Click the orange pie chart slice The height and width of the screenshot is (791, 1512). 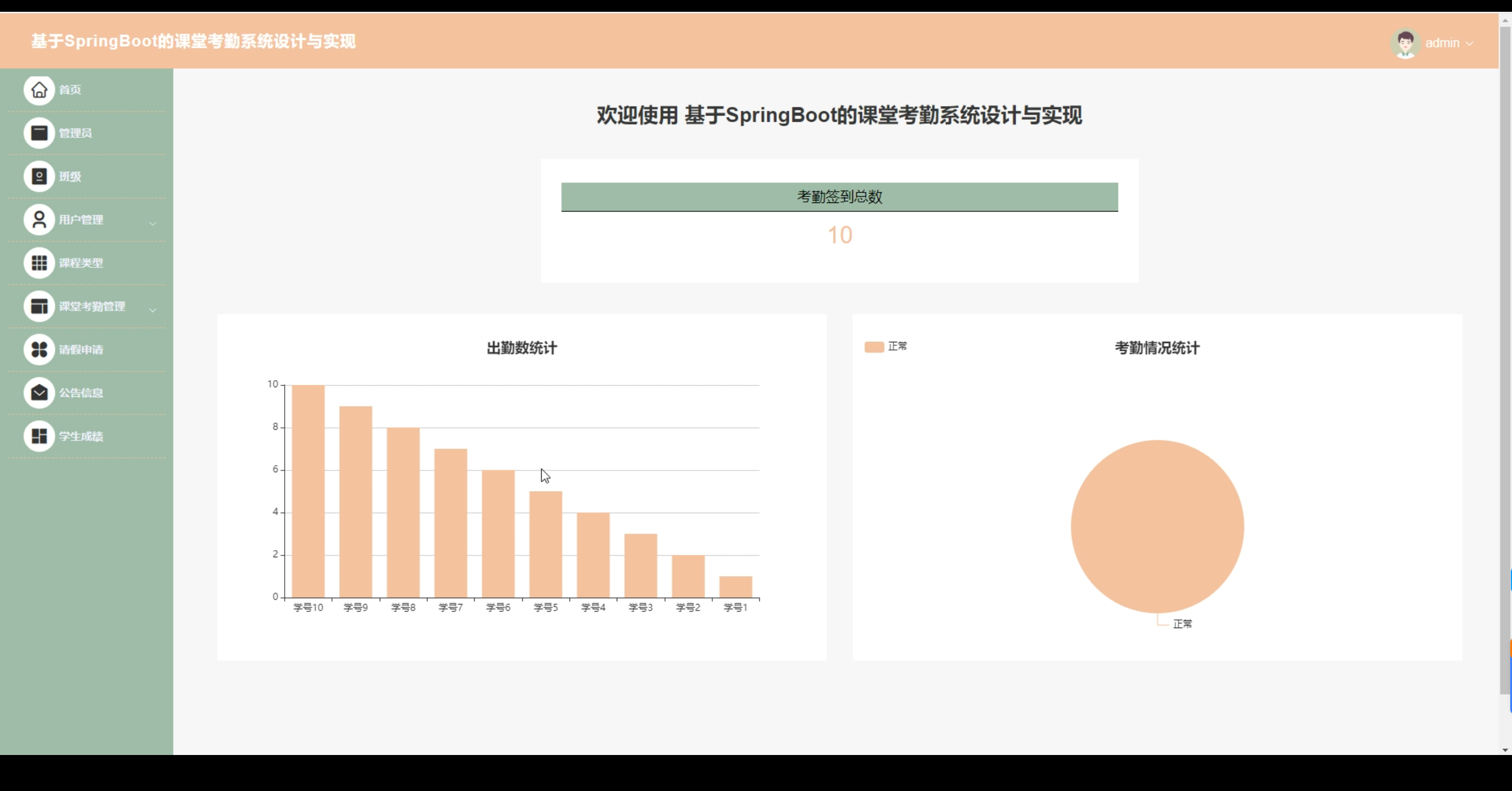(1156, 526)
